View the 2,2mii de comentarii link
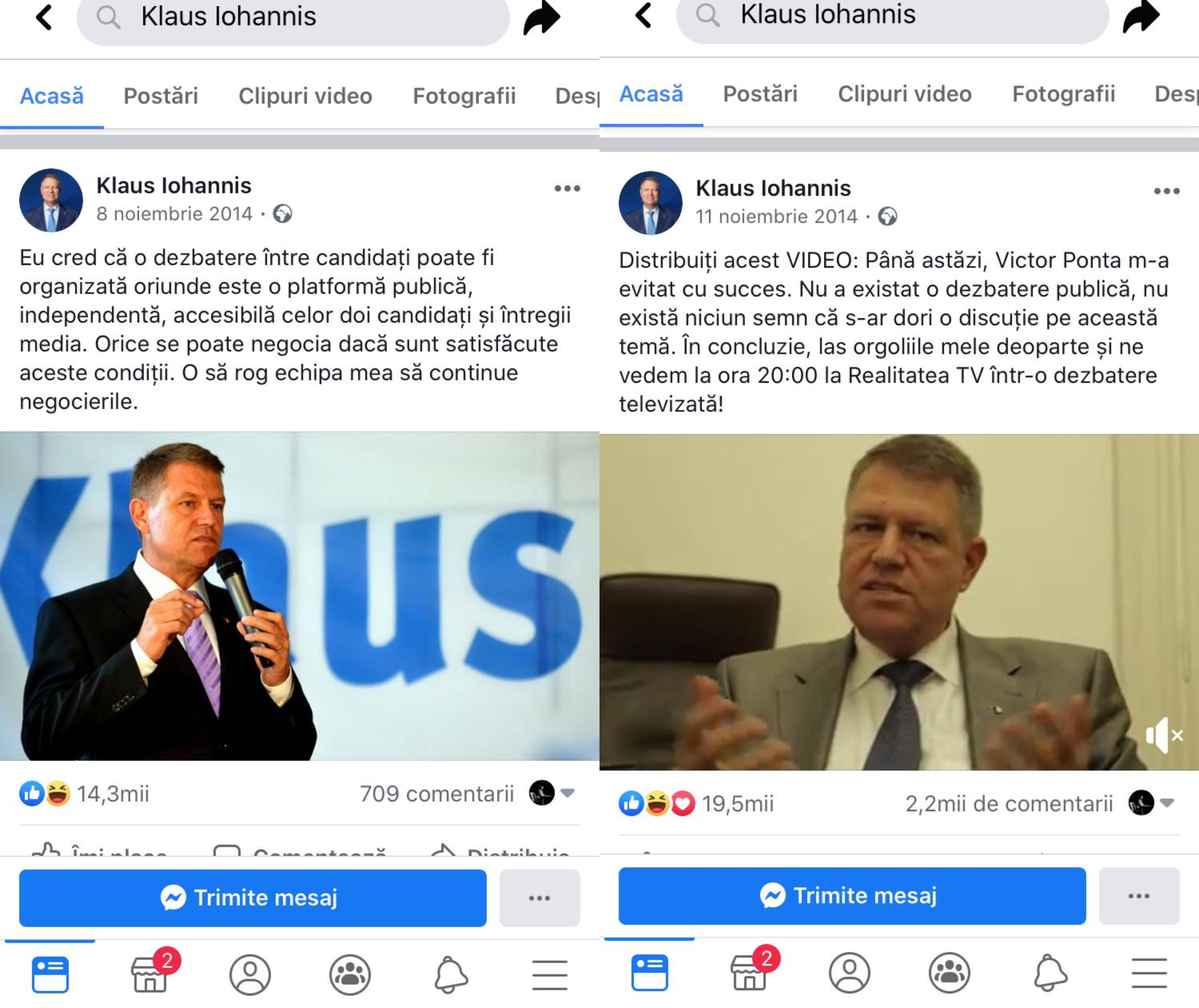The width and height of the screenshot is (1199, 1008). (x=1009, y=803)
